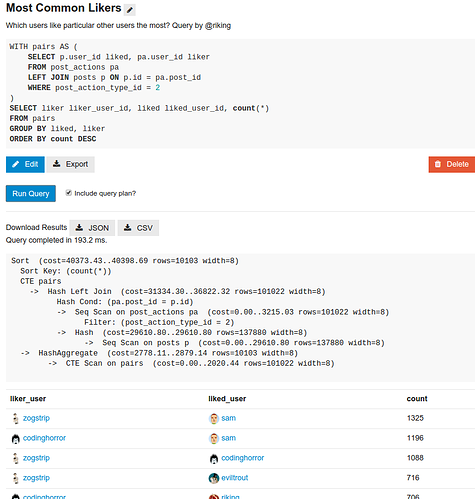475x499 pixels.
Task: Run the query
Action: [31, 193]
